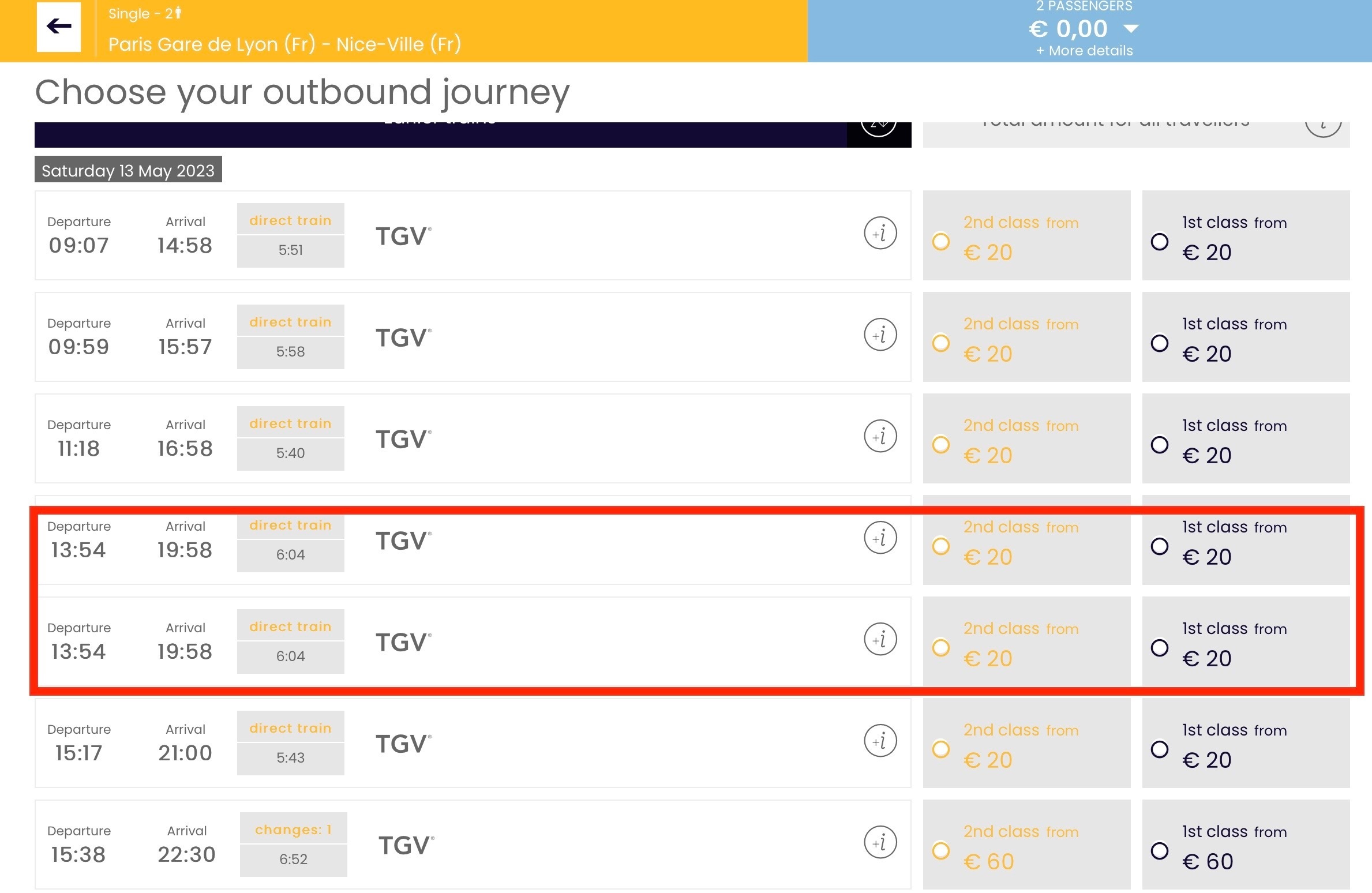This screenshot has width=1372, height=893.
Task: Click the Paris Gare de Lyon - Nice-Ville header
Action: coord(285,44)
